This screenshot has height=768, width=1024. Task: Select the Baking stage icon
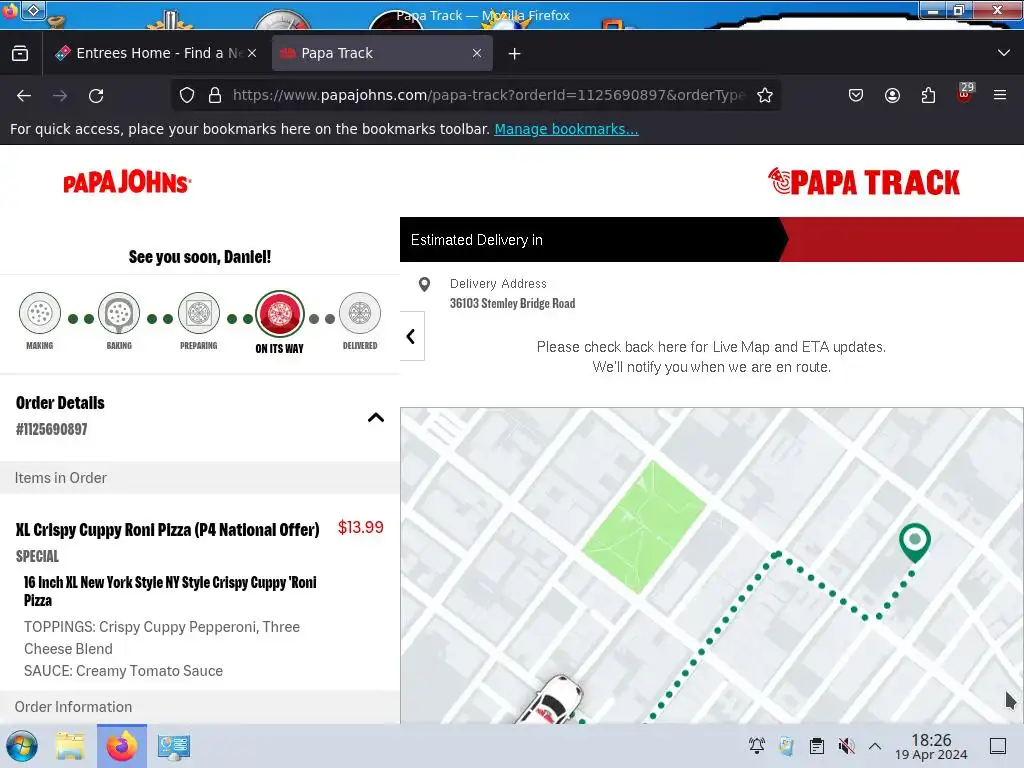[119, 313]
